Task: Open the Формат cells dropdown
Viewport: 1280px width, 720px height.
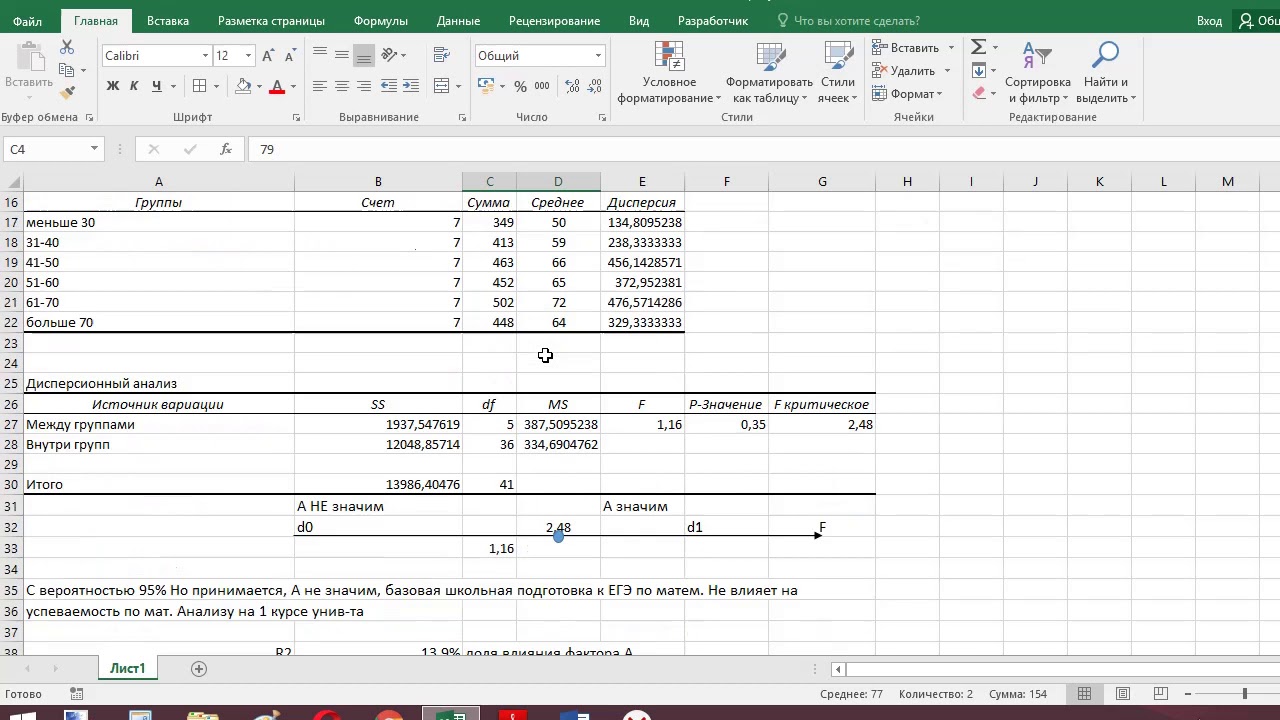Action: pyautogui.click(x=907, y=94)
